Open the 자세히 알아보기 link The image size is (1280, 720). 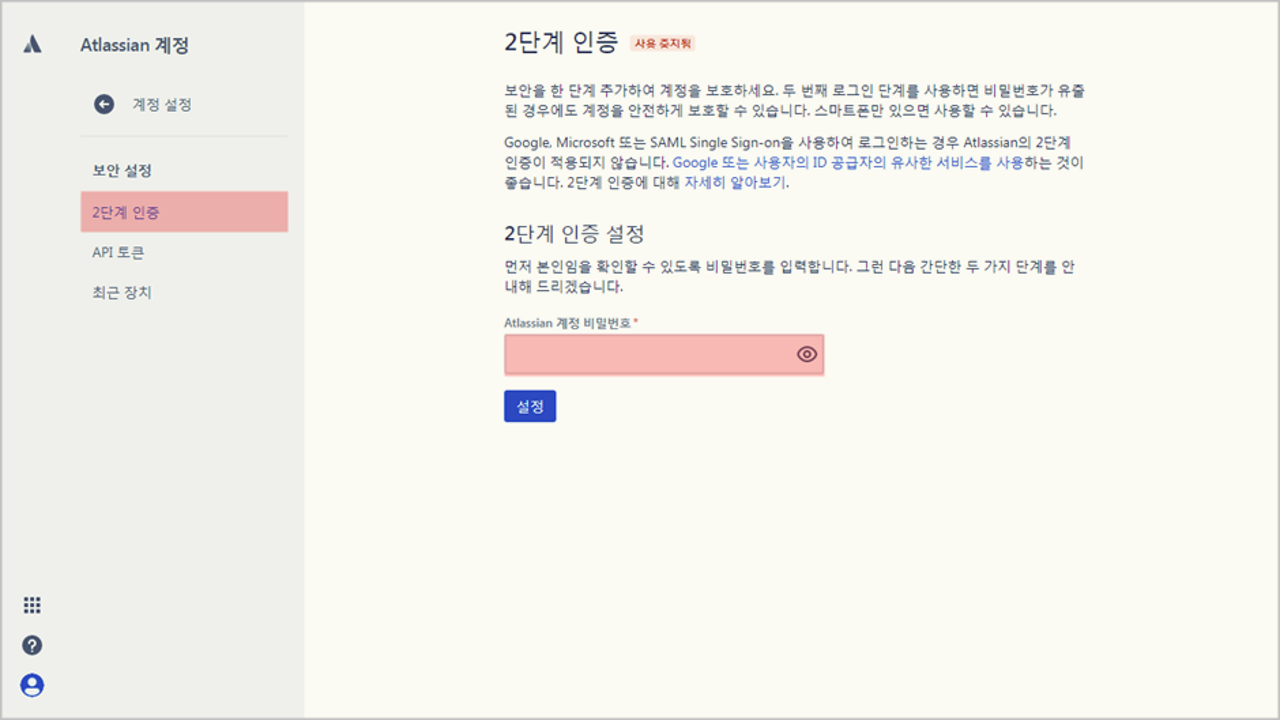click(x=735, y=183)
